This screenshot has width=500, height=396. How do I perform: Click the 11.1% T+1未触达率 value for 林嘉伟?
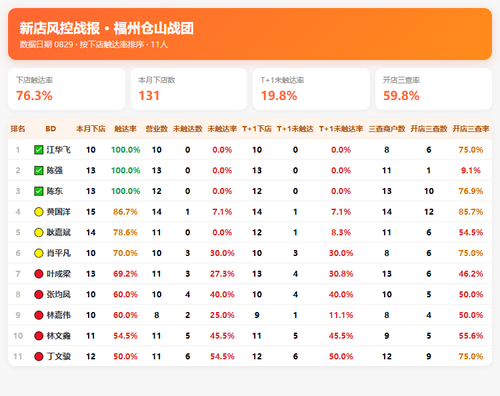coord(341,315)
